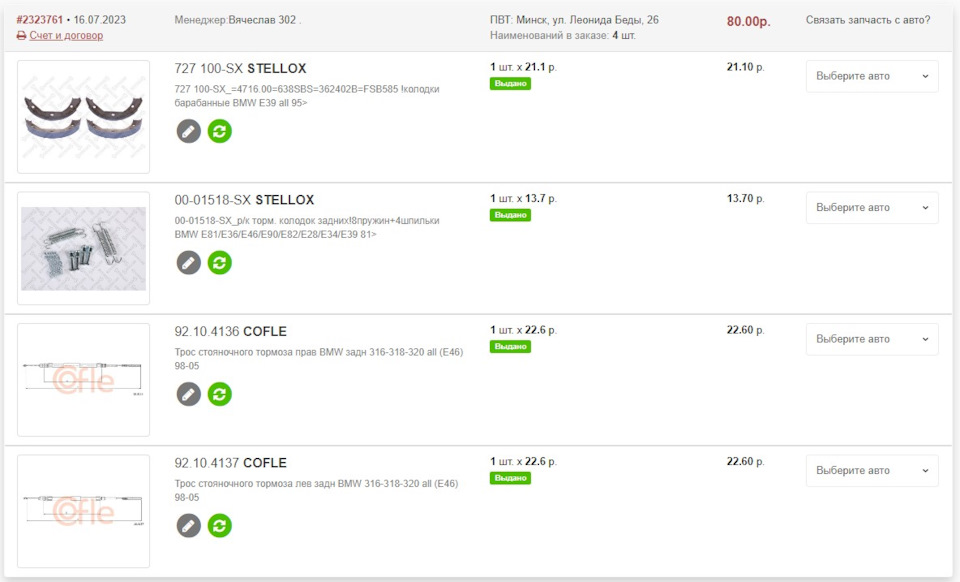Click green reorder icon for 00-01518-SX item

220,263
